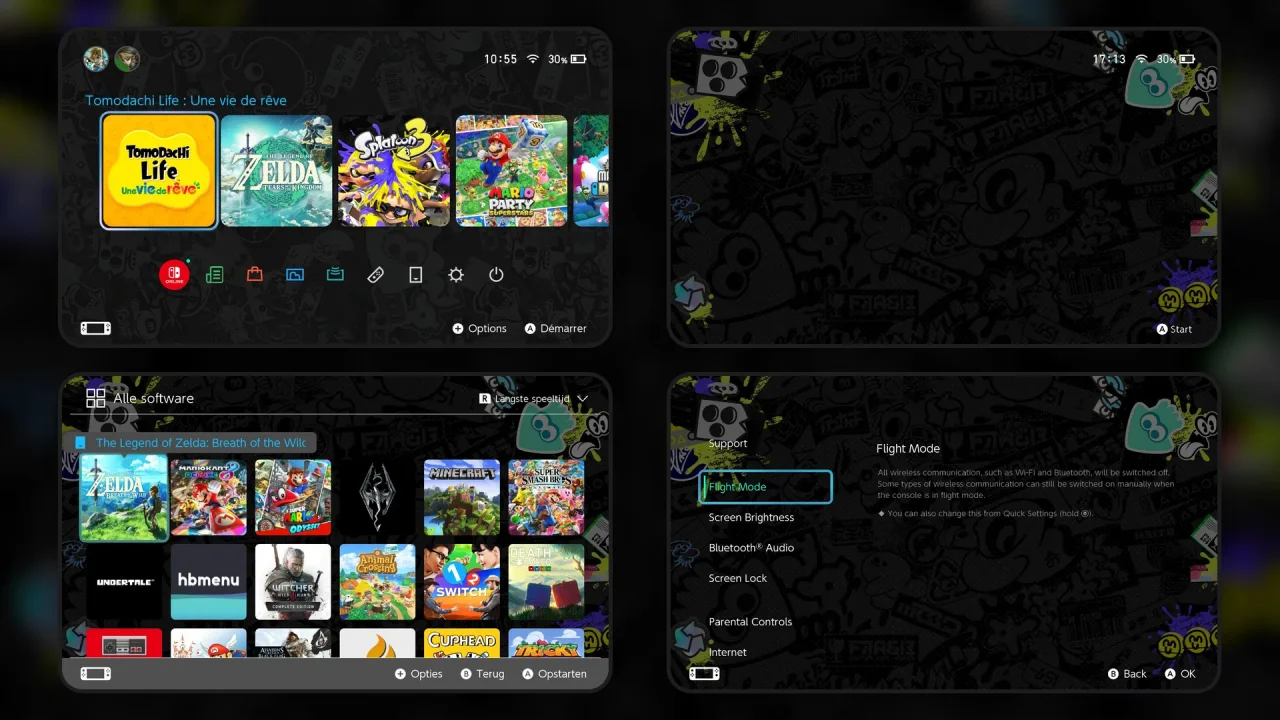Select the hbmenu tile

[208, 582]
